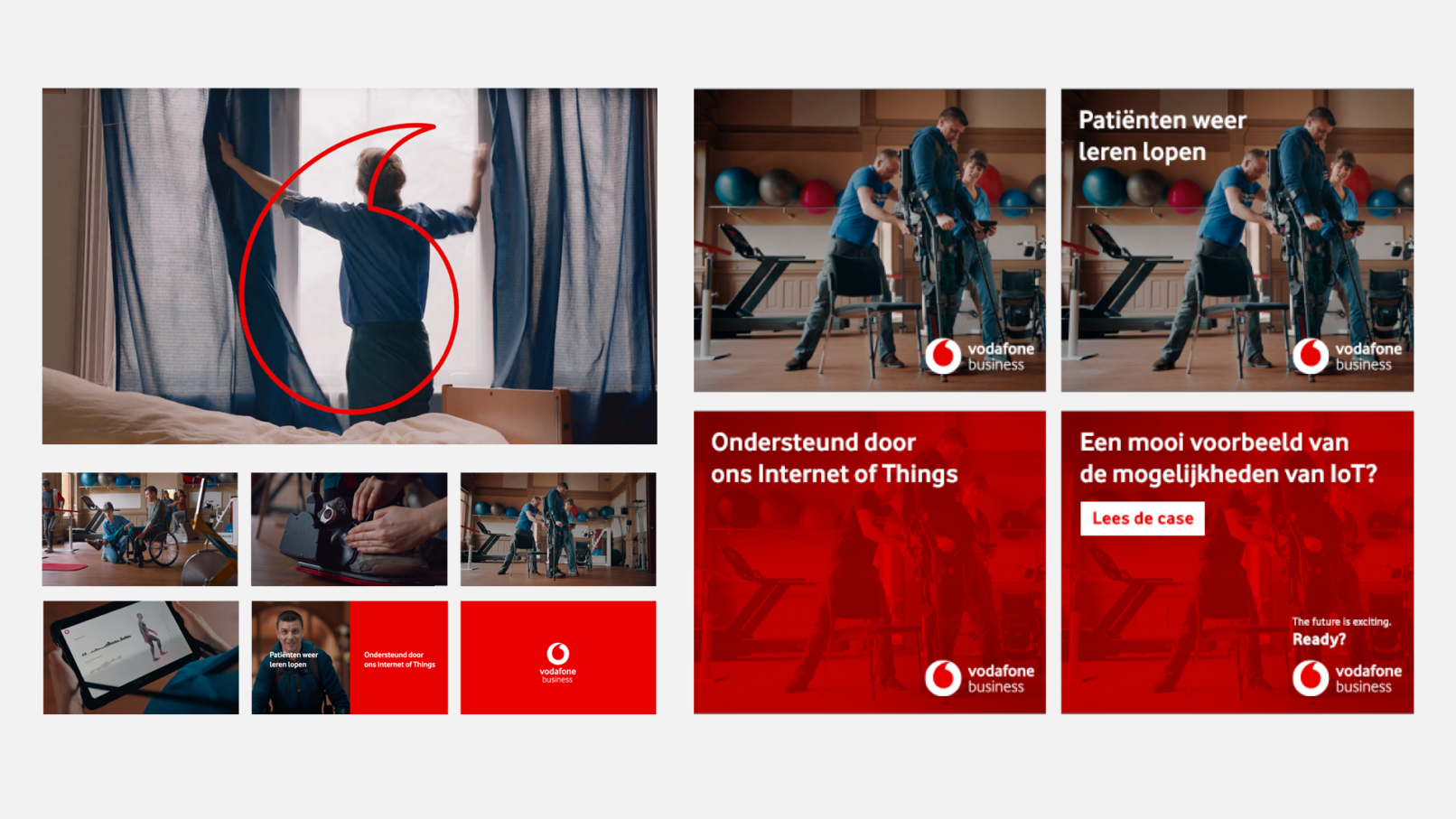The width and height of the screenshot is (1456, 819).
Task: Click Vodafone logo on the text-free exoskeleton banner
Action: click(x=980, y=356)
